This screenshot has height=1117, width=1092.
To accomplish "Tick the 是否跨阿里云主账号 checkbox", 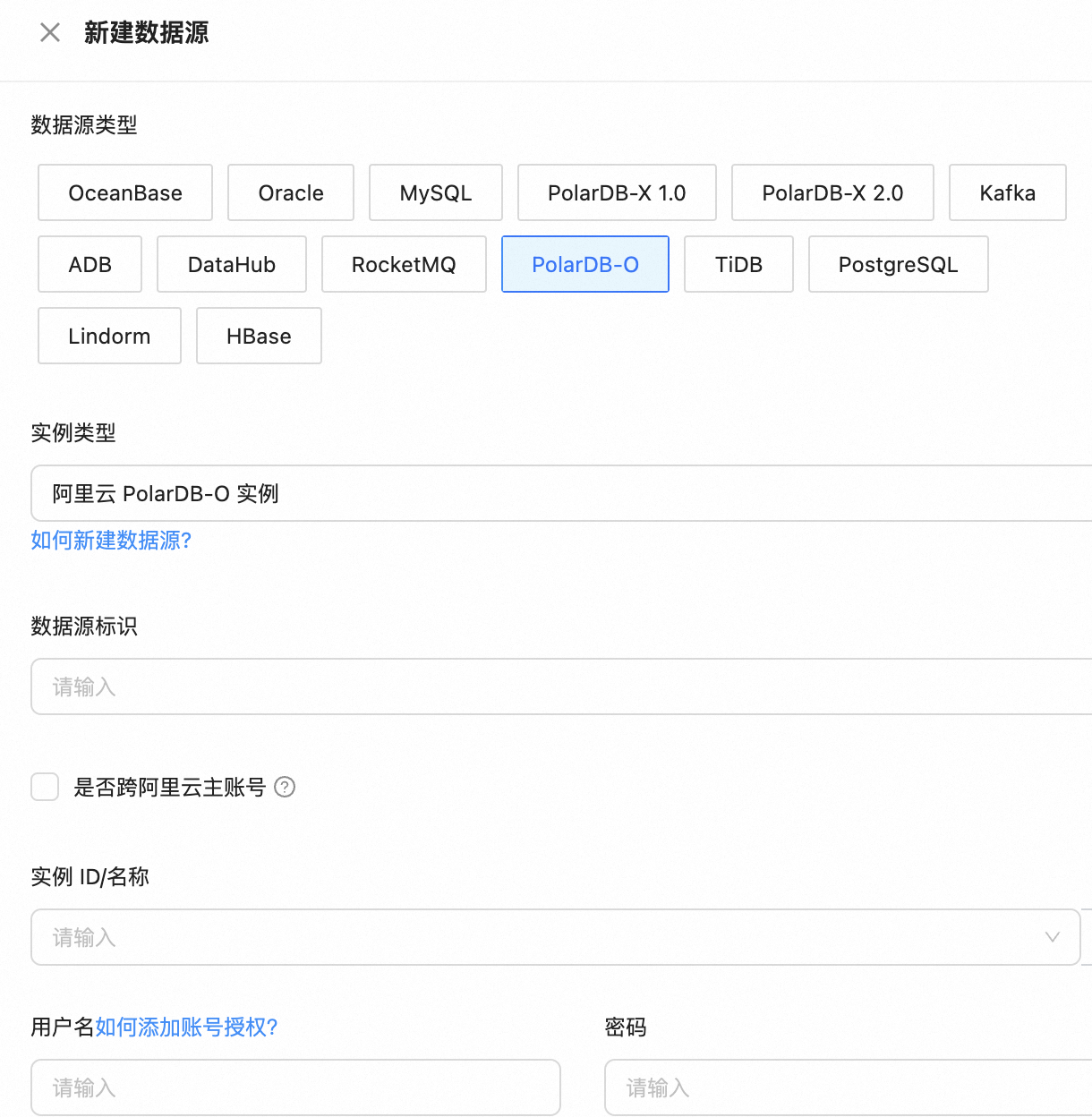I will (45, 787).
